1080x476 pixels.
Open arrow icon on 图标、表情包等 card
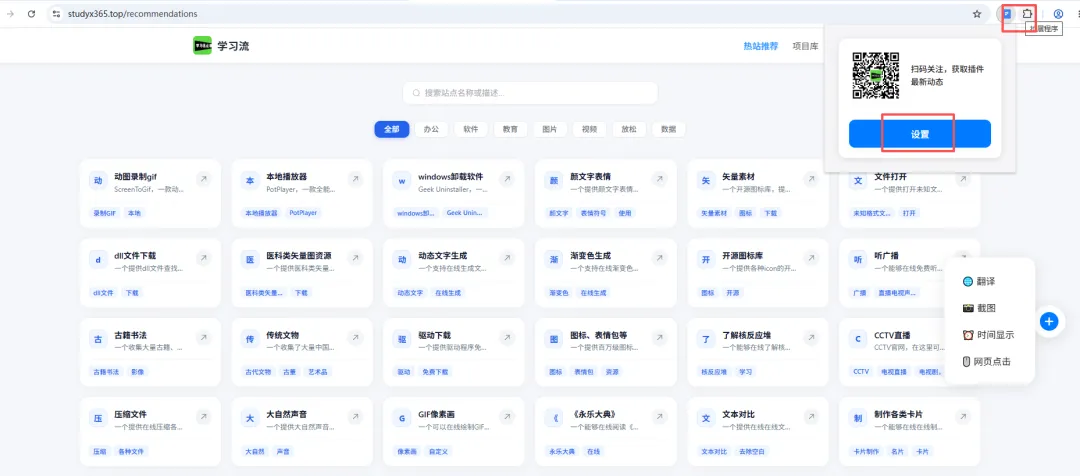659,338
